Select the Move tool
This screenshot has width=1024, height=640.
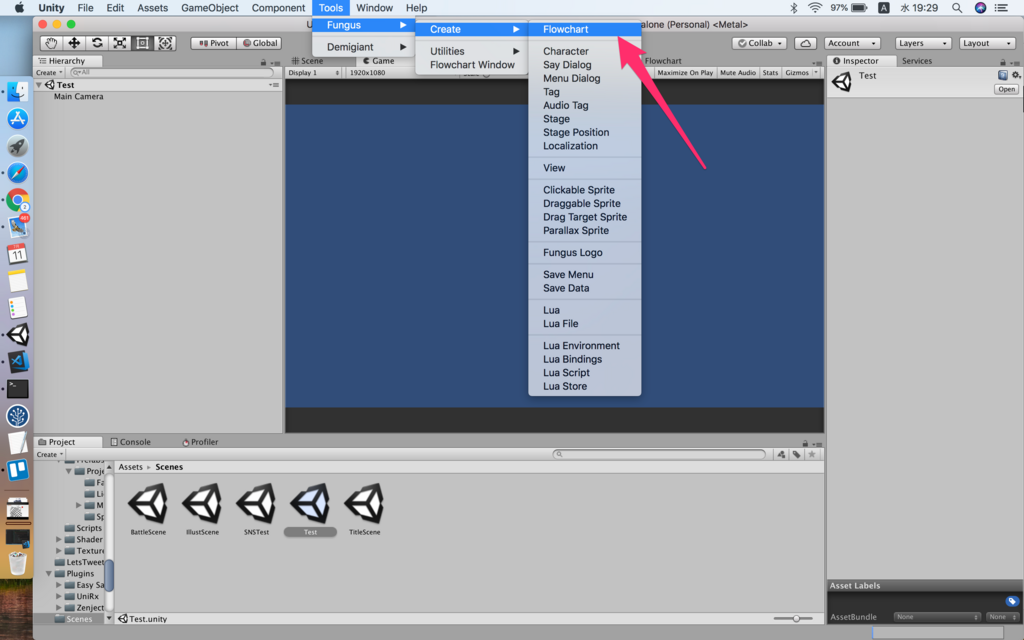pyautogui.click(x=74, y=43)
